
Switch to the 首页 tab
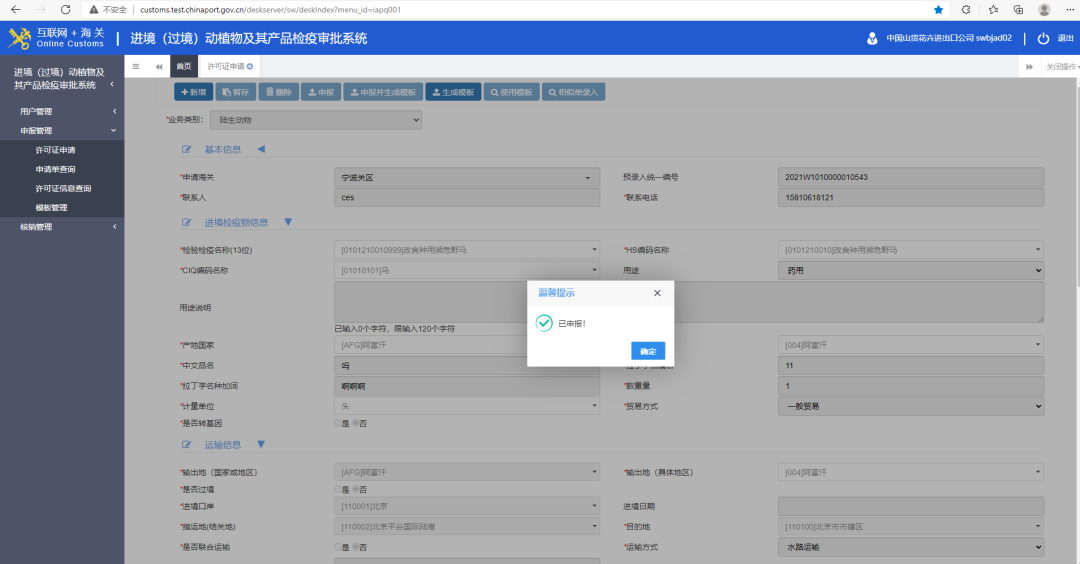[x=184, y=67]
